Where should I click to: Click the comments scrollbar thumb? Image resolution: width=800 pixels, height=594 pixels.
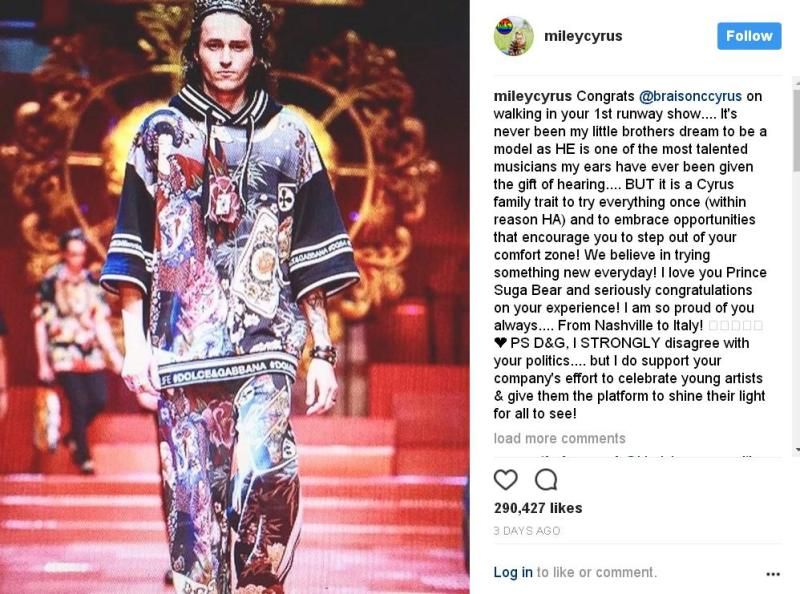click(796, 129)
